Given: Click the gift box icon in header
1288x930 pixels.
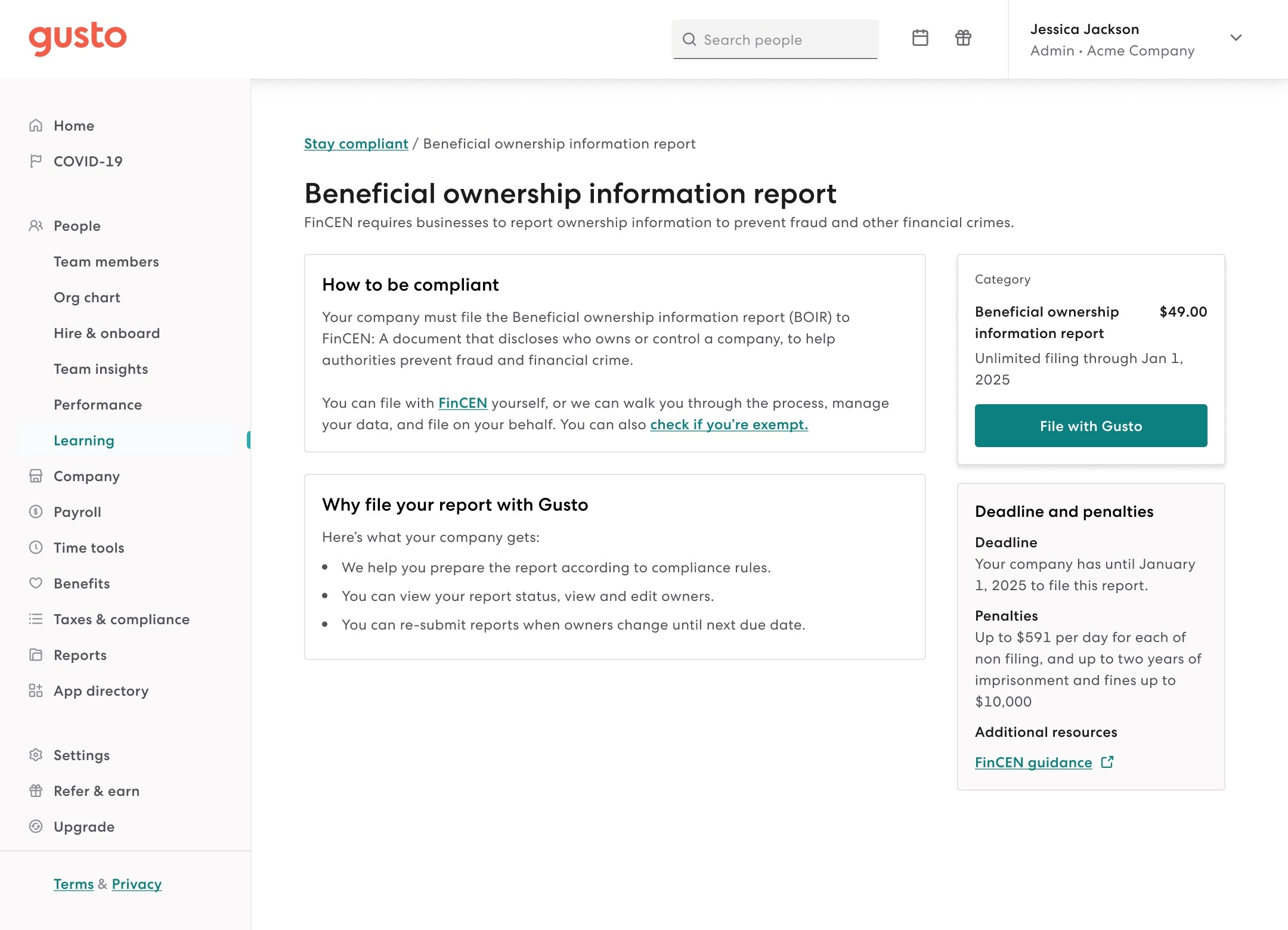Looking at the screenshot, I should click(963, 38).
